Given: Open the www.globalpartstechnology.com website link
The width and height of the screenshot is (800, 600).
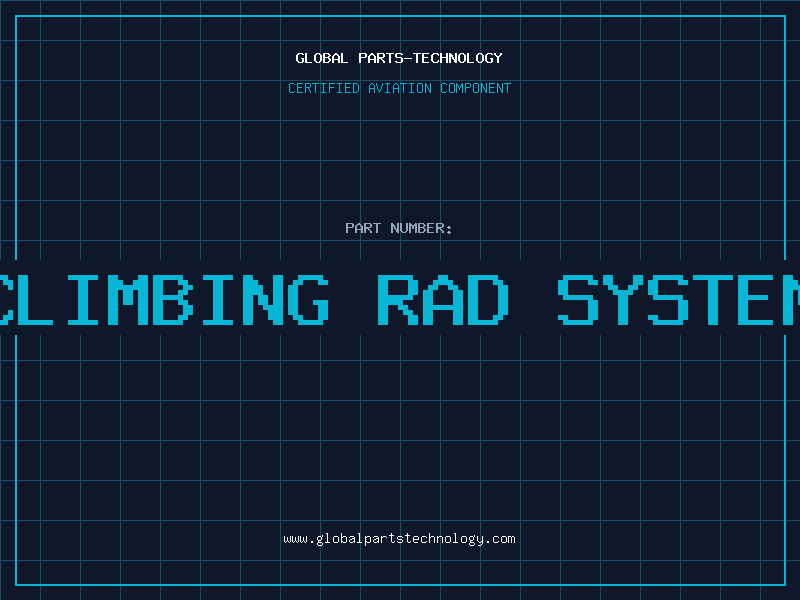Looking at the screenshot, I should pos(399,539).
